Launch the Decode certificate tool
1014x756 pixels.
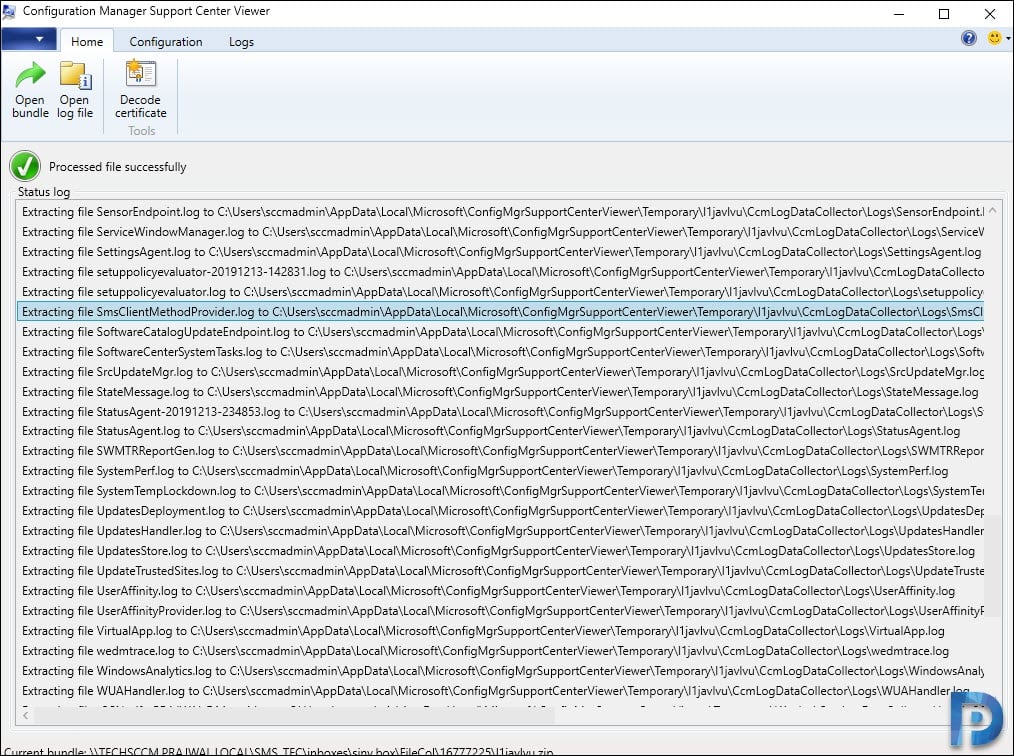pos(140,89)
